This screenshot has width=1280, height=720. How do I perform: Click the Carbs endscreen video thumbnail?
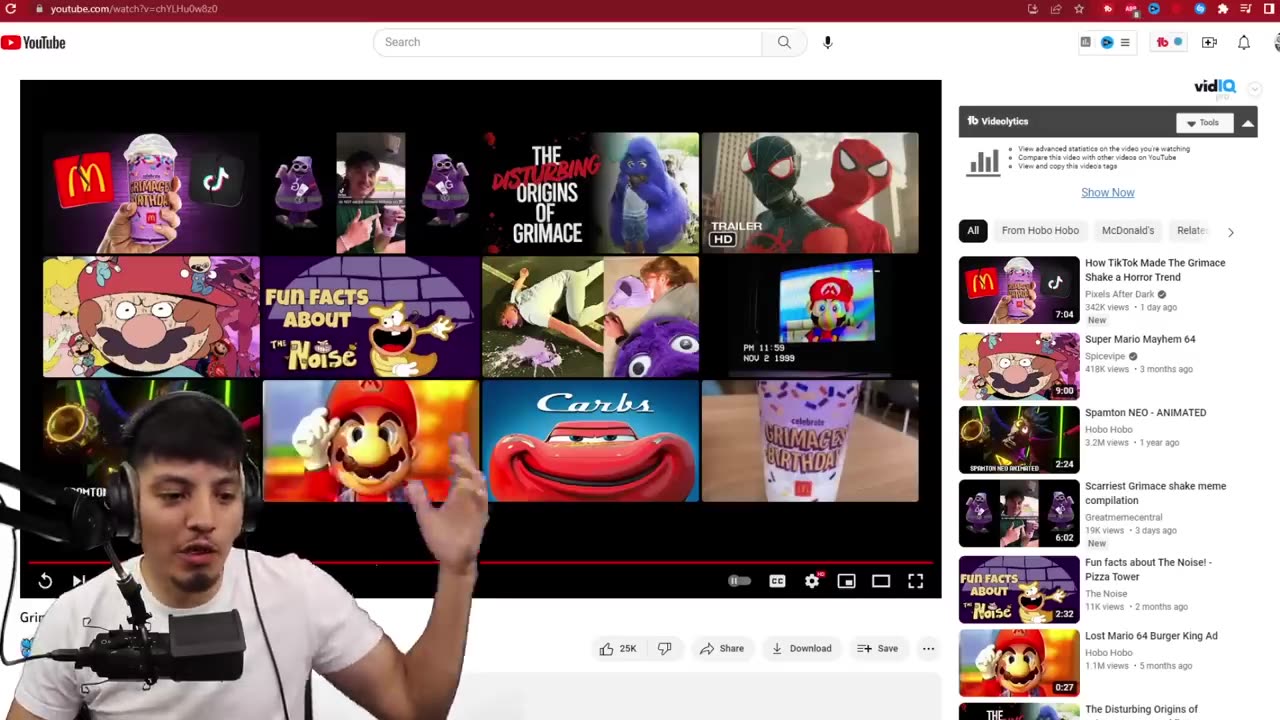590,440
